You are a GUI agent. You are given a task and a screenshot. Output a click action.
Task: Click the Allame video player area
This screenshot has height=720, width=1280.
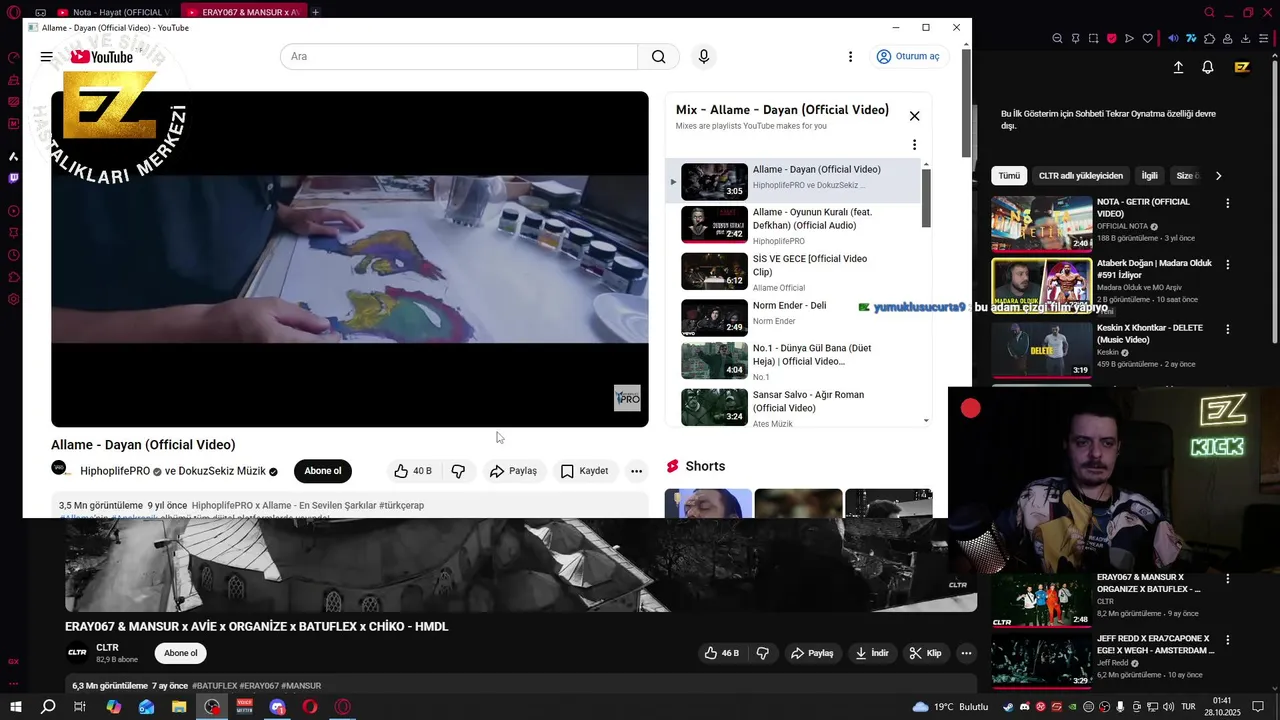350,259
